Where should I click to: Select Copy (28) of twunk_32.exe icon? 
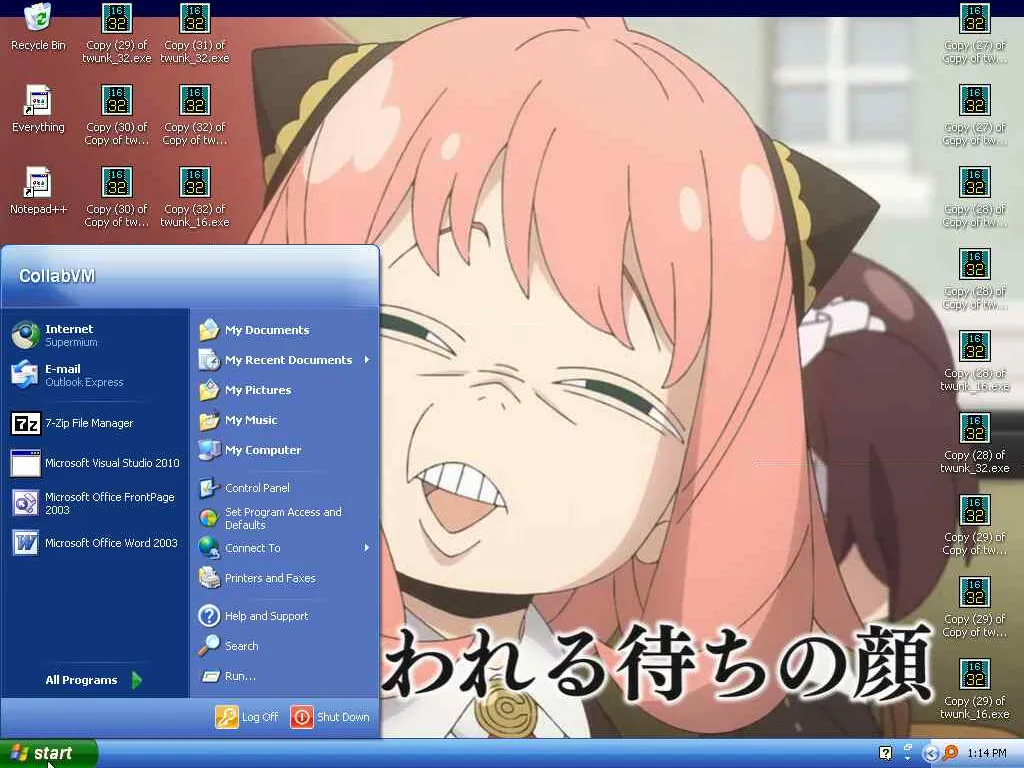(974, 443)
